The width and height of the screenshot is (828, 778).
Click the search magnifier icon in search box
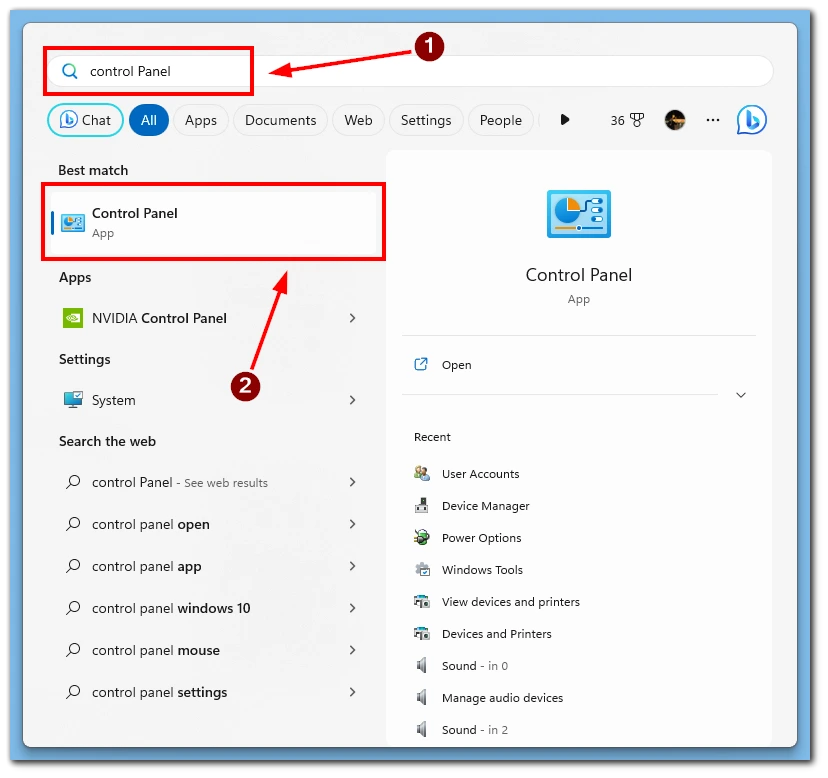point(70,71)
